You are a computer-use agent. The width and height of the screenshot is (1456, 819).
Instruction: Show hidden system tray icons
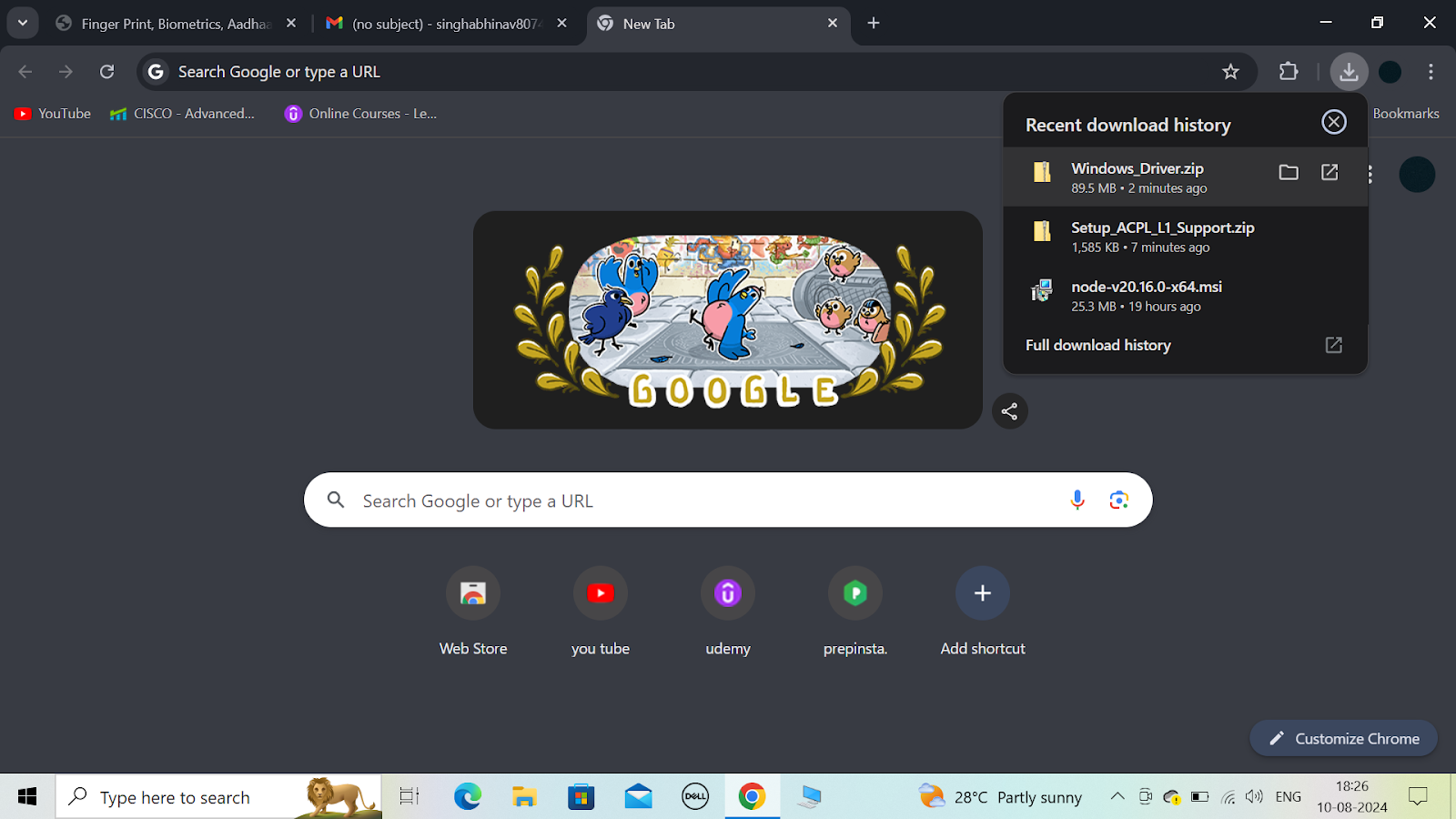1117,797
